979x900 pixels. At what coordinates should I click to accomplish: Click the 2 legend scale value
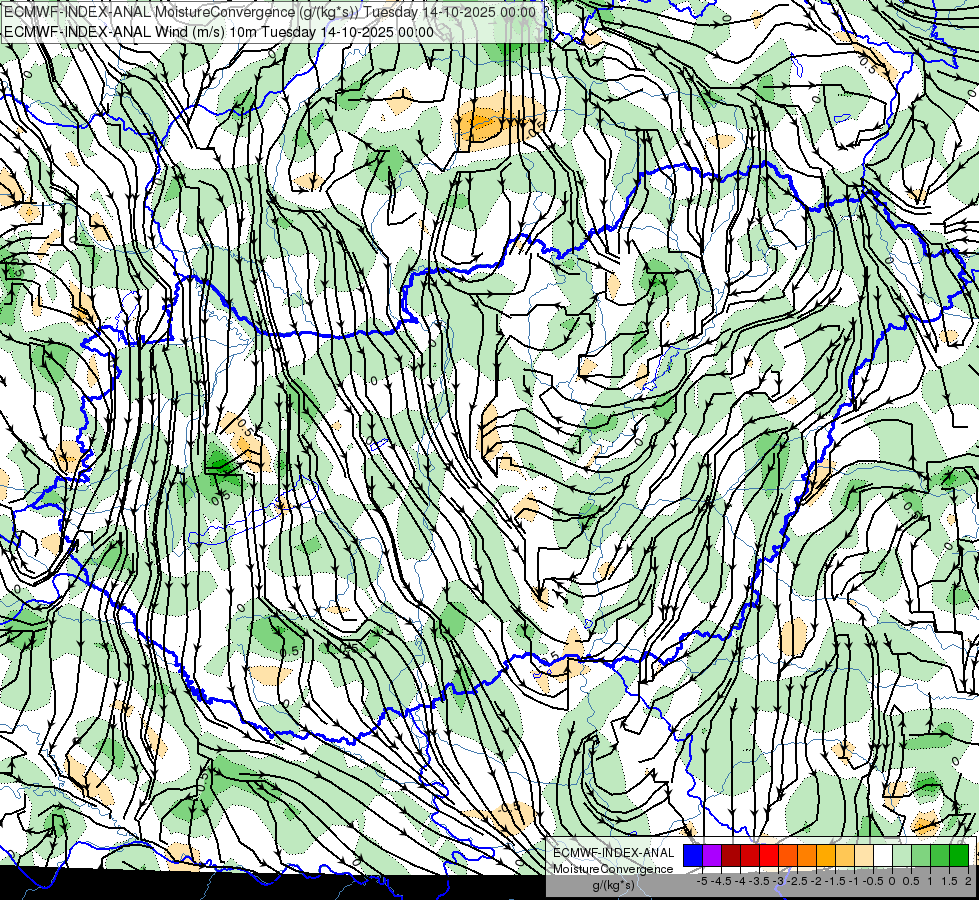(968, 881)
